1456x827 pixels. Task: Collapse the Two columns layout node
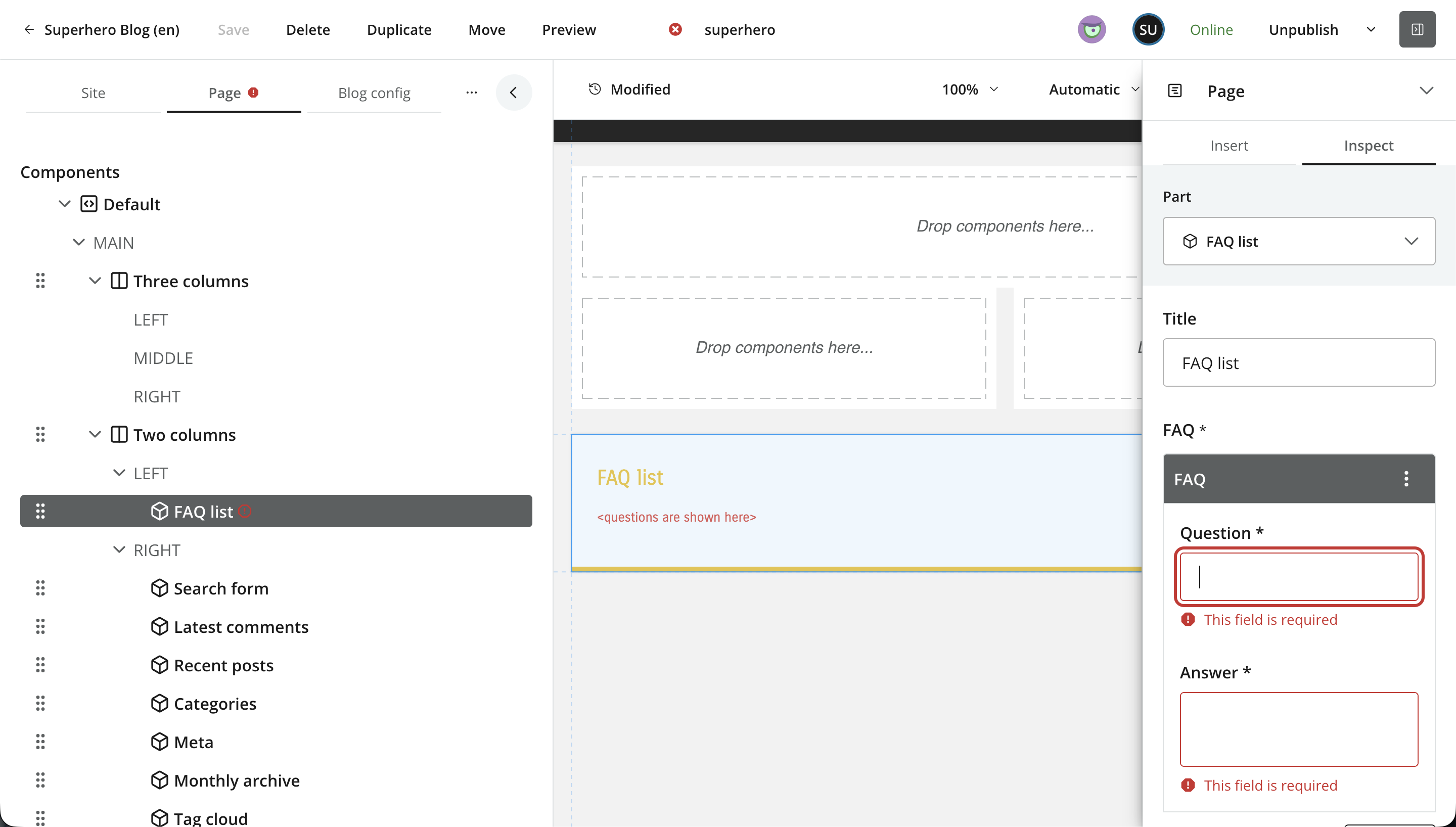tap(95, 435)
